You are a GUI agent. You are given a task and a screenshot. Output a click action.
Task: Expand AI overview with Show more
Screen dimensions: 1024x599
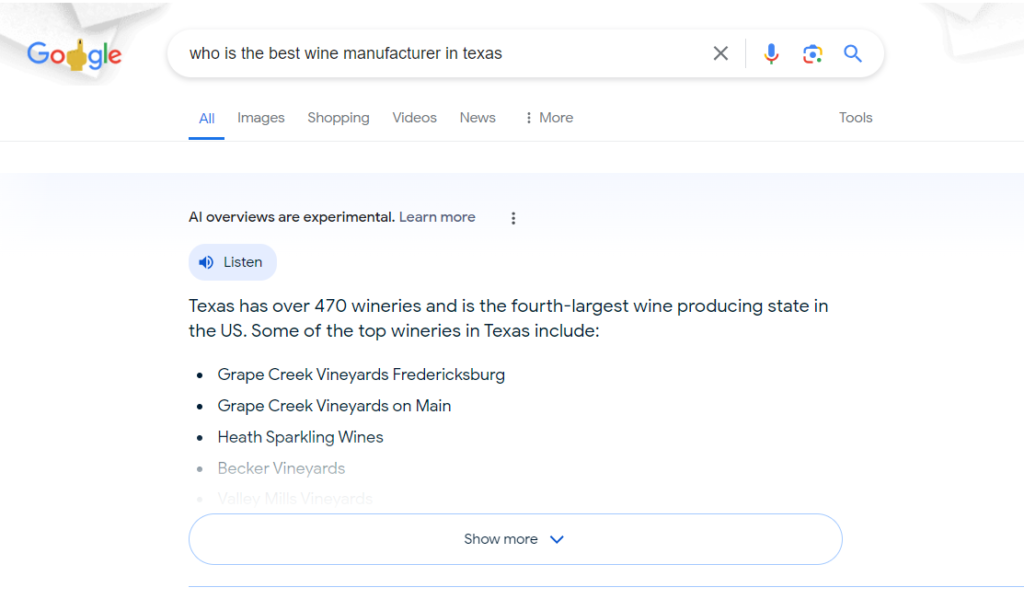515,539
